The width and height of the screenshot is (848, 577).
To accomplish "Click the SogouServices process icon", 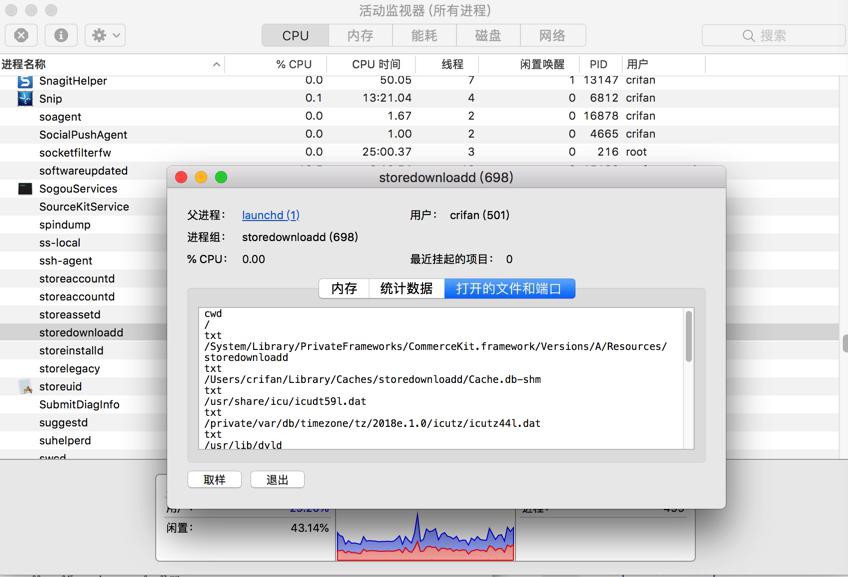I will 25,189.
